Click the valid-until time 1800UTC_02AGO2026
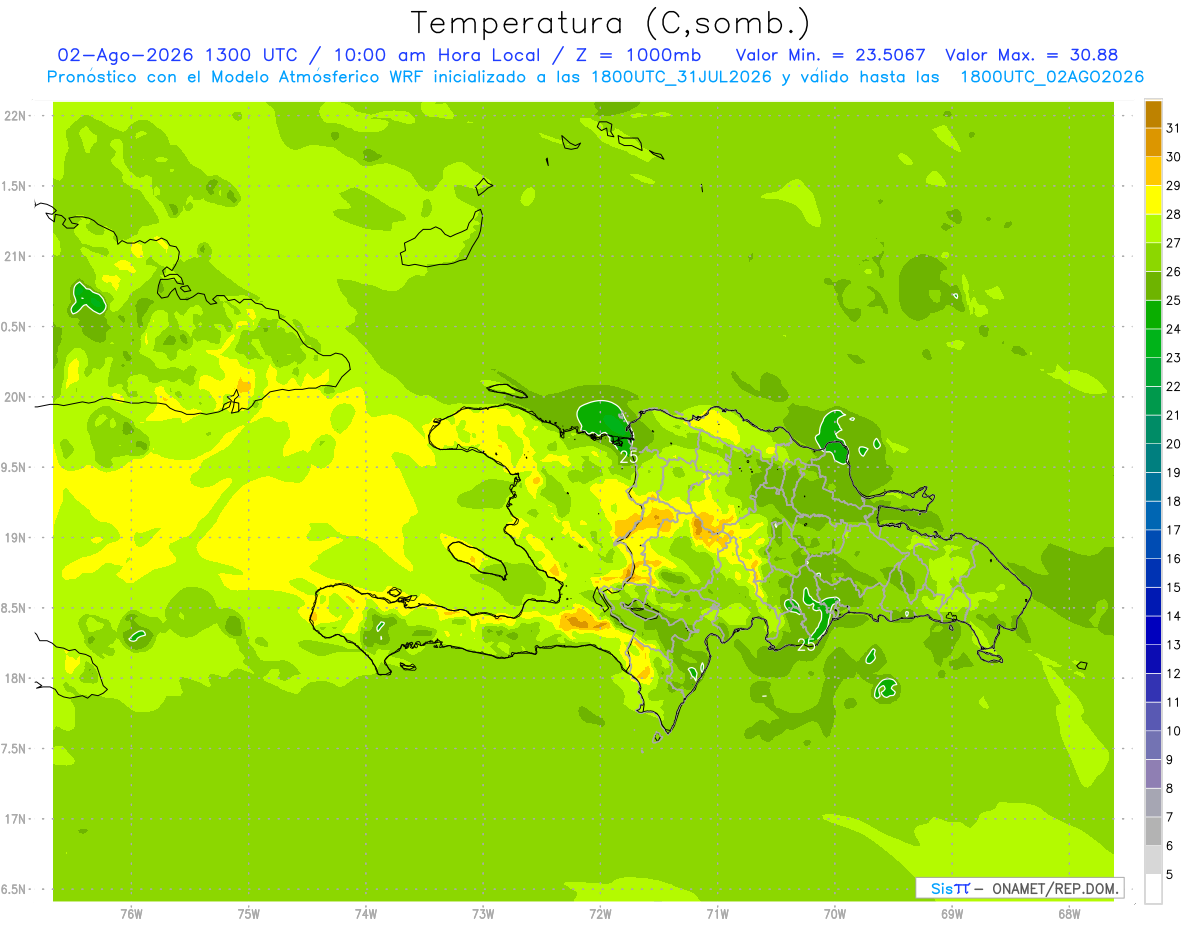This screenshot has width=1200, height=927. [1052, 77]
